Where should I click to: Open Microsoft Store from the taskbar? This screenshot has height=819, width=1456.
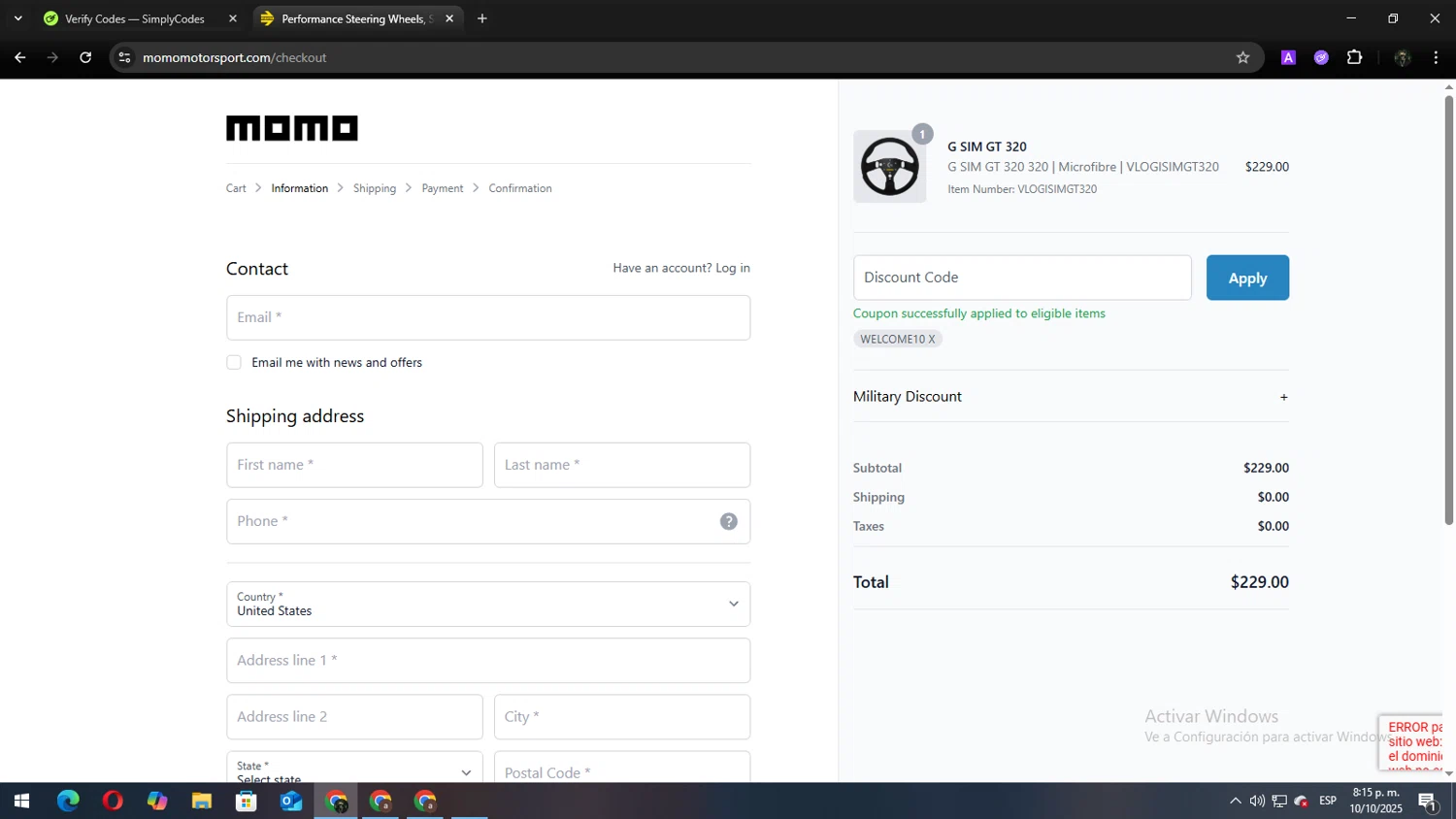click(247, 801)
